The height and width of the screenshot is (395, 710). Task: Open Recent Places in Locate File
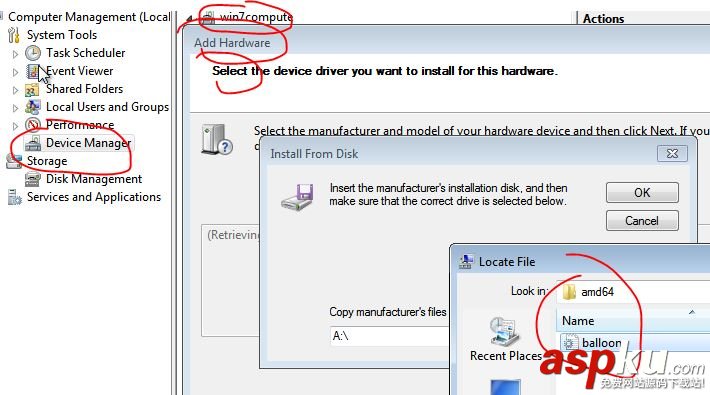click(x=505, y=339)
